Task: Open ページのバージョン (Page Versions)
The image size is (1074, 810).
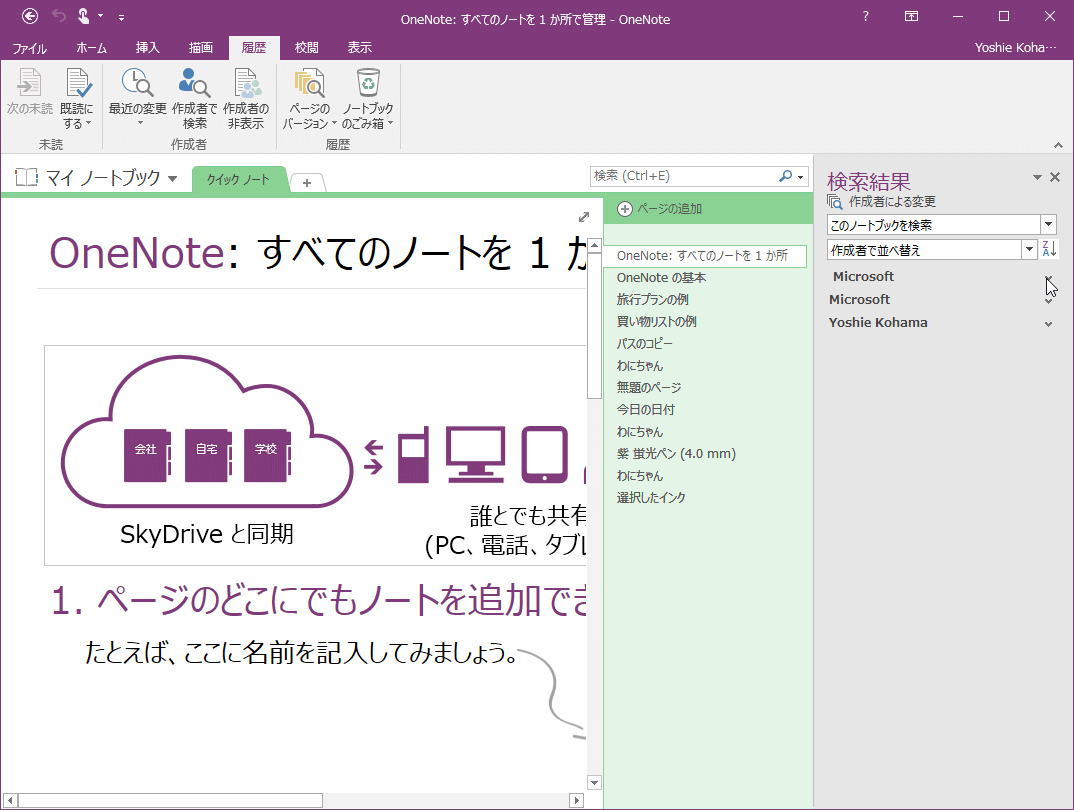Action: coord(310,99)
